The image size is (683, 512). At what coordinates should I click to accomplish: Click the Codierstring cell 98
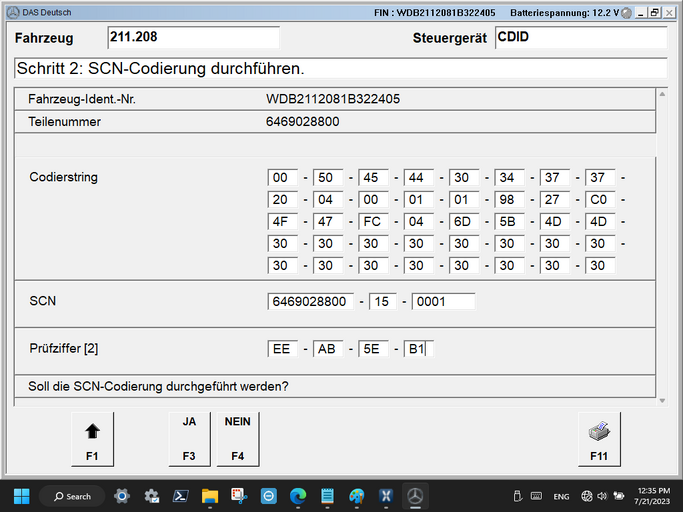coord(509,200)
